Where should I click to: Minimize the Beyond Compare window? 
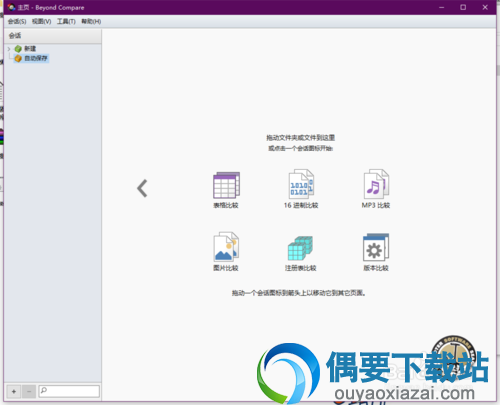coord(442,7)
